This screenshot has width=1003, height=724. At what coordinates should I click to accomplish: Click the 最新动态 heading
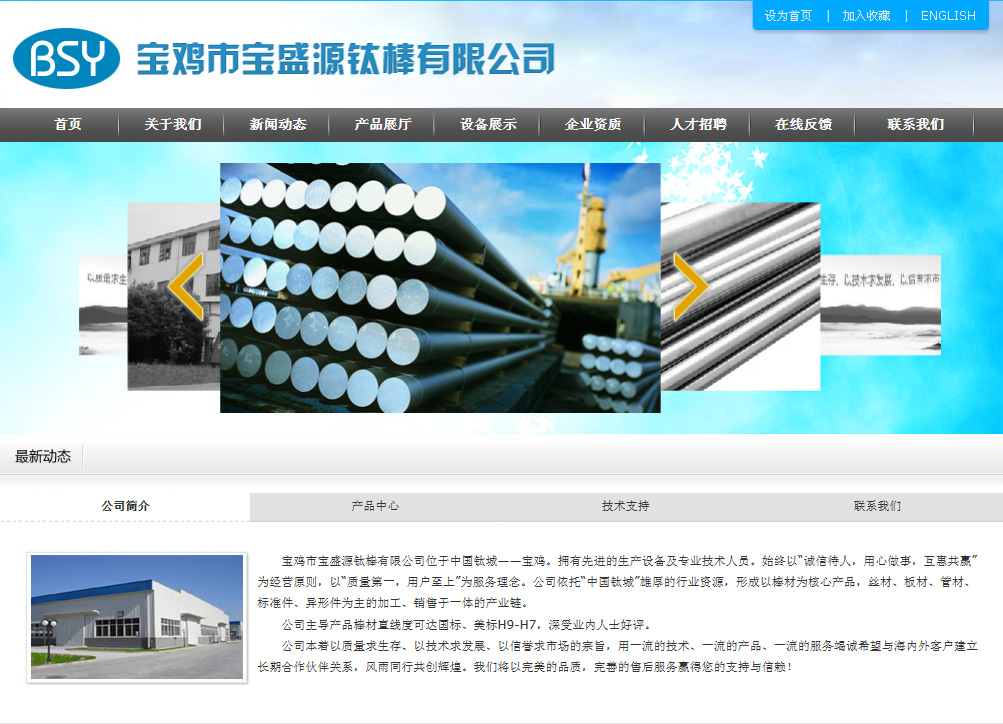43,456
